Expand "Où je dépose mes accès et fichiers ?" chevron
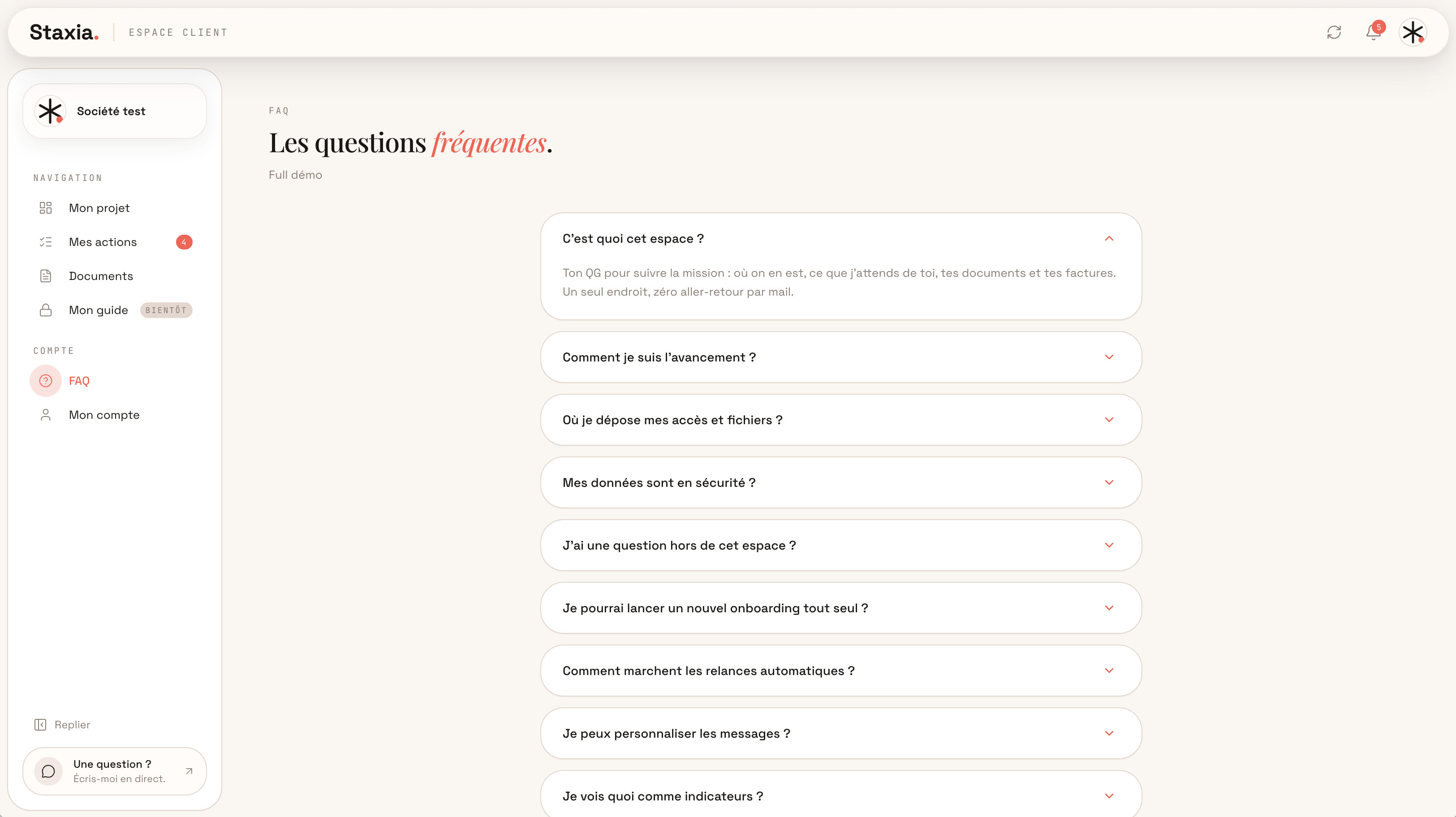Image resolution: width=1456 pixels, height=817 pixels. [1109, 420]
